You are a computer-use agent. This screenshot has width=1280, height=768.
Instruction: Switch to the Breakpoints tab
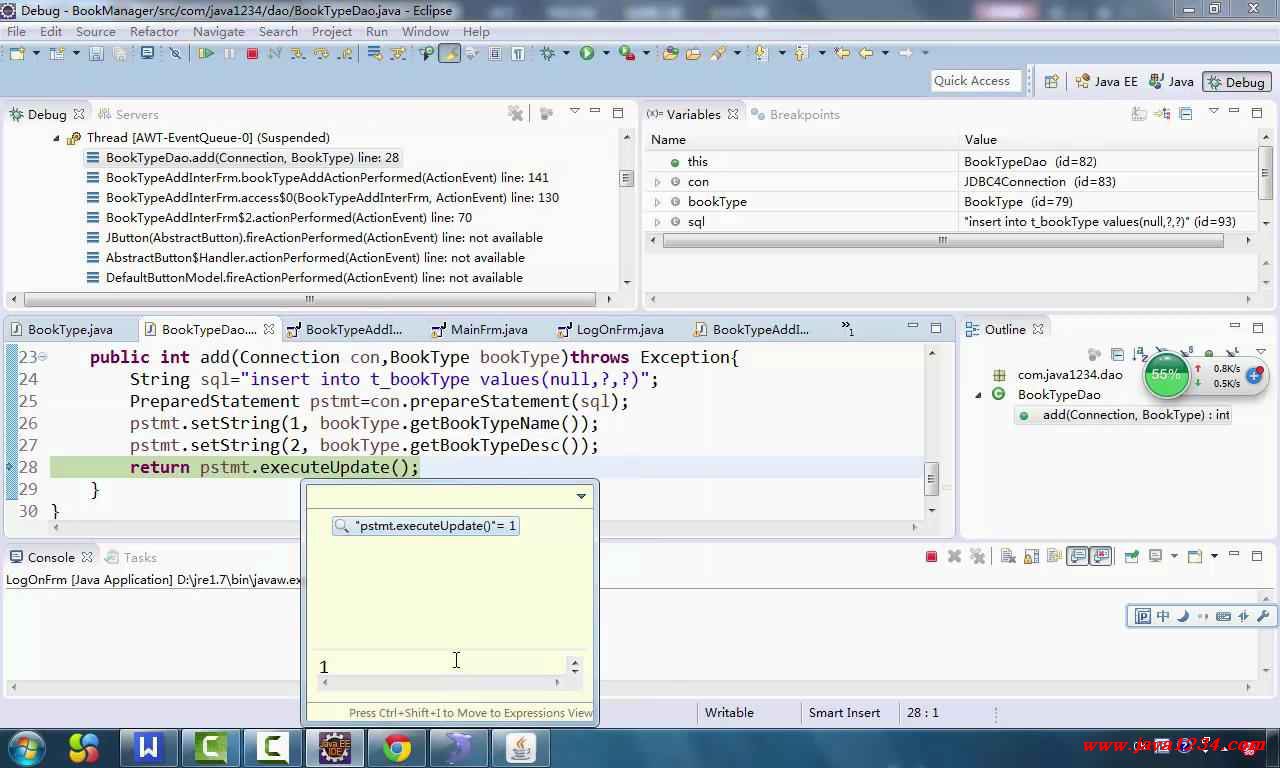tap(796, 114)
